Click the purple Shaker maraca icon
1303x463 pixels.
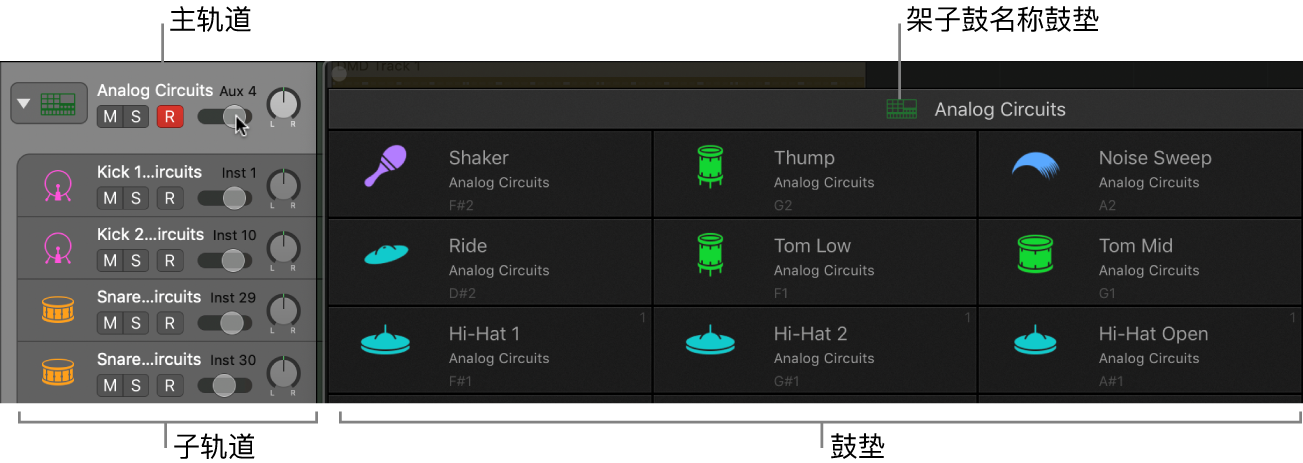pos(385,166)
